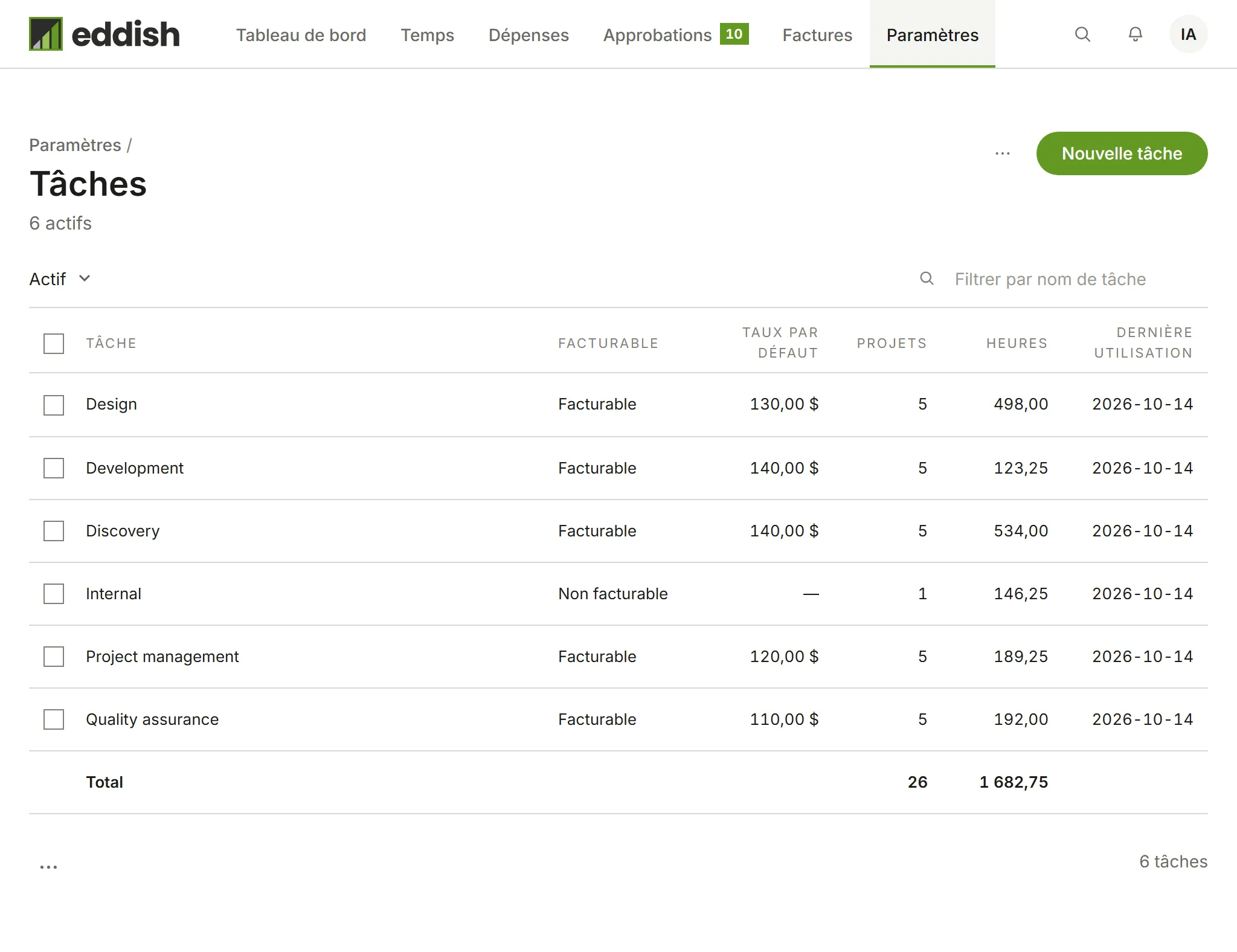Image resolution: width=1237 pixels, height=952 pixels.
Task: Click the 534,00 hours value
Action: [x=1021, y=531]
